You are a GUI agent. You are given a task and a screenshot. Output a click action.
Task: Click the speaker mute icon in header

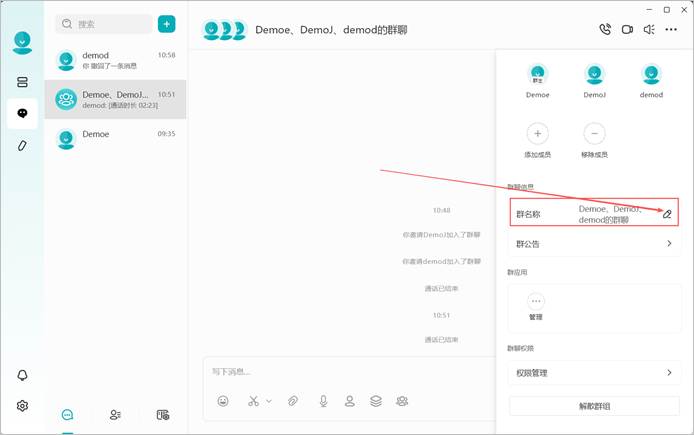(x=649, y=30)
